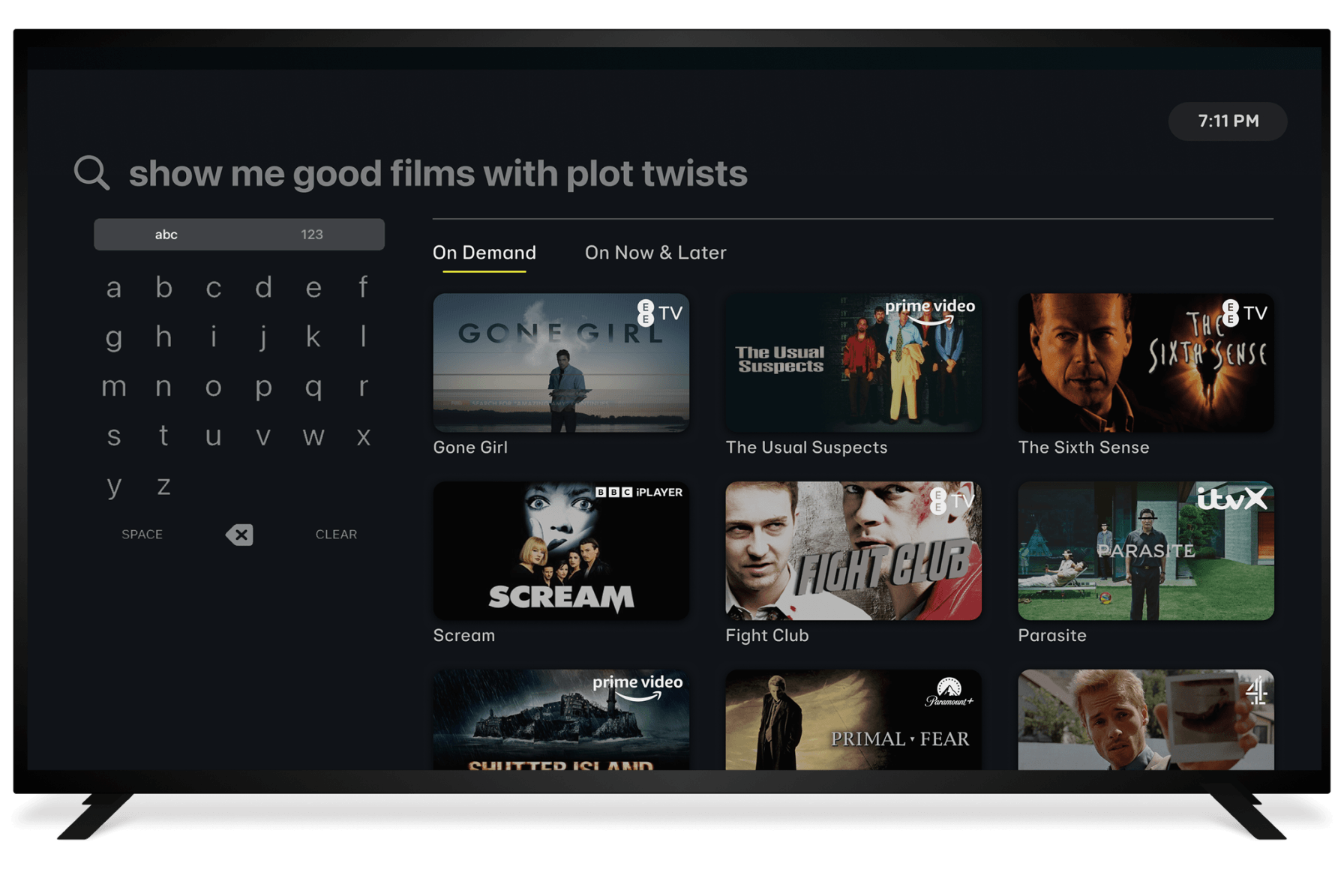Viewport: 1344px width, 896px height.
Task: Switch to On Now & Later tab
Action: click(655, 253)
